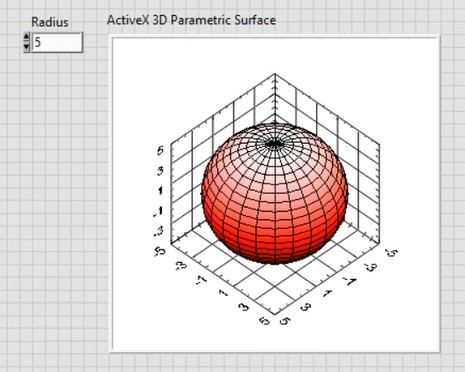Screen dimensions: 465x372
Task: Select the ActiveX 3D Parametric Surface caption
Action: click(191, 20)
